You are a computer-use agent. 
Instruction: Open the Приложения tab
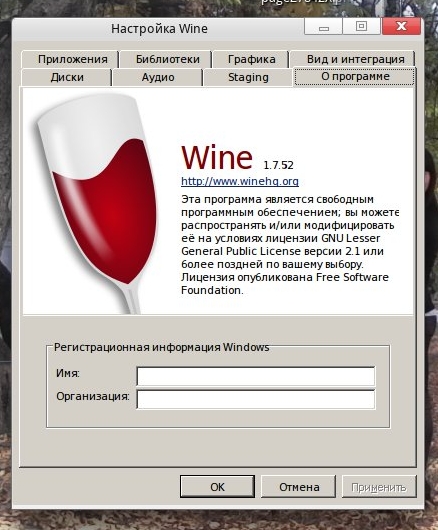[x=70, y=59]
